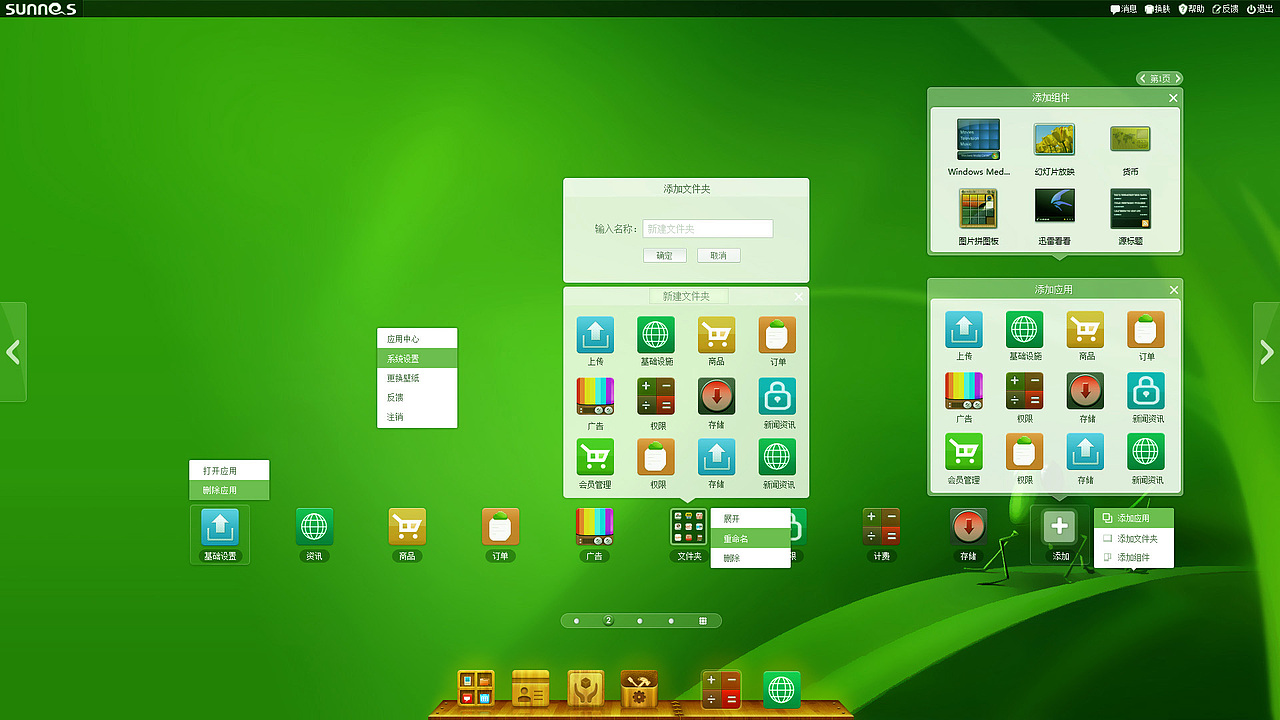This screenshot has height=720, width=1280.
Task: Add the 幻灯片放映 slideshow widget
Action: [1054, 139]
